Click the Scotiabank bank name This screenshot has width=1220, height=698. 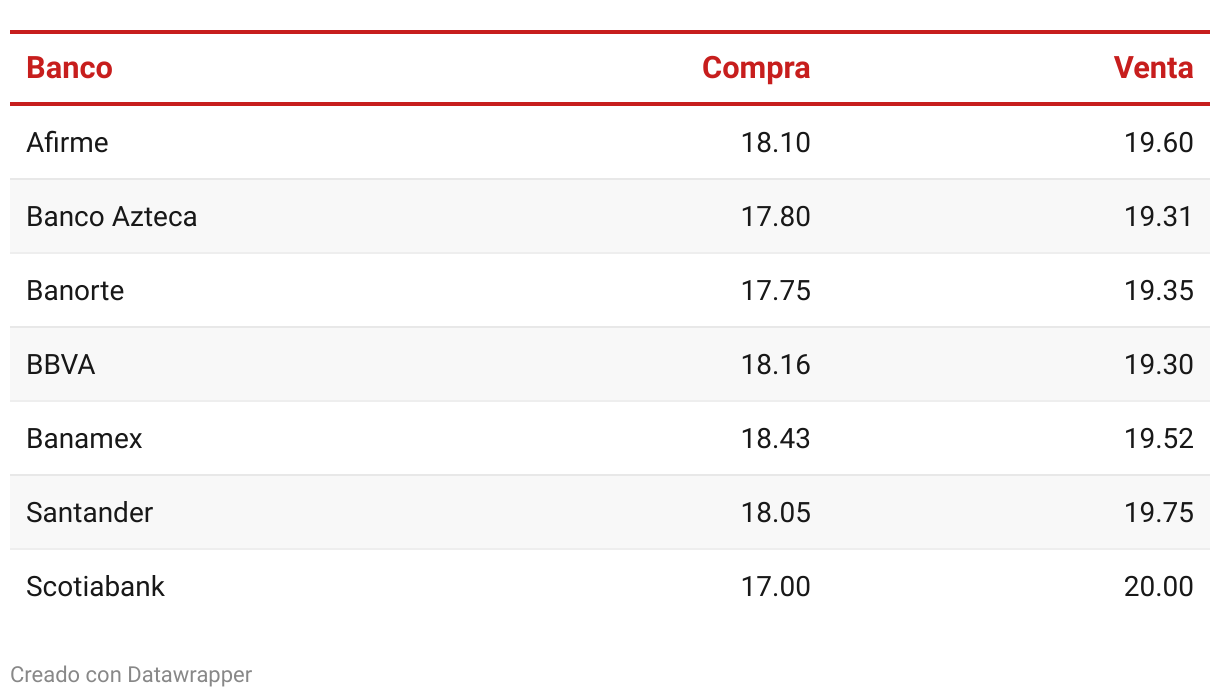95,586
